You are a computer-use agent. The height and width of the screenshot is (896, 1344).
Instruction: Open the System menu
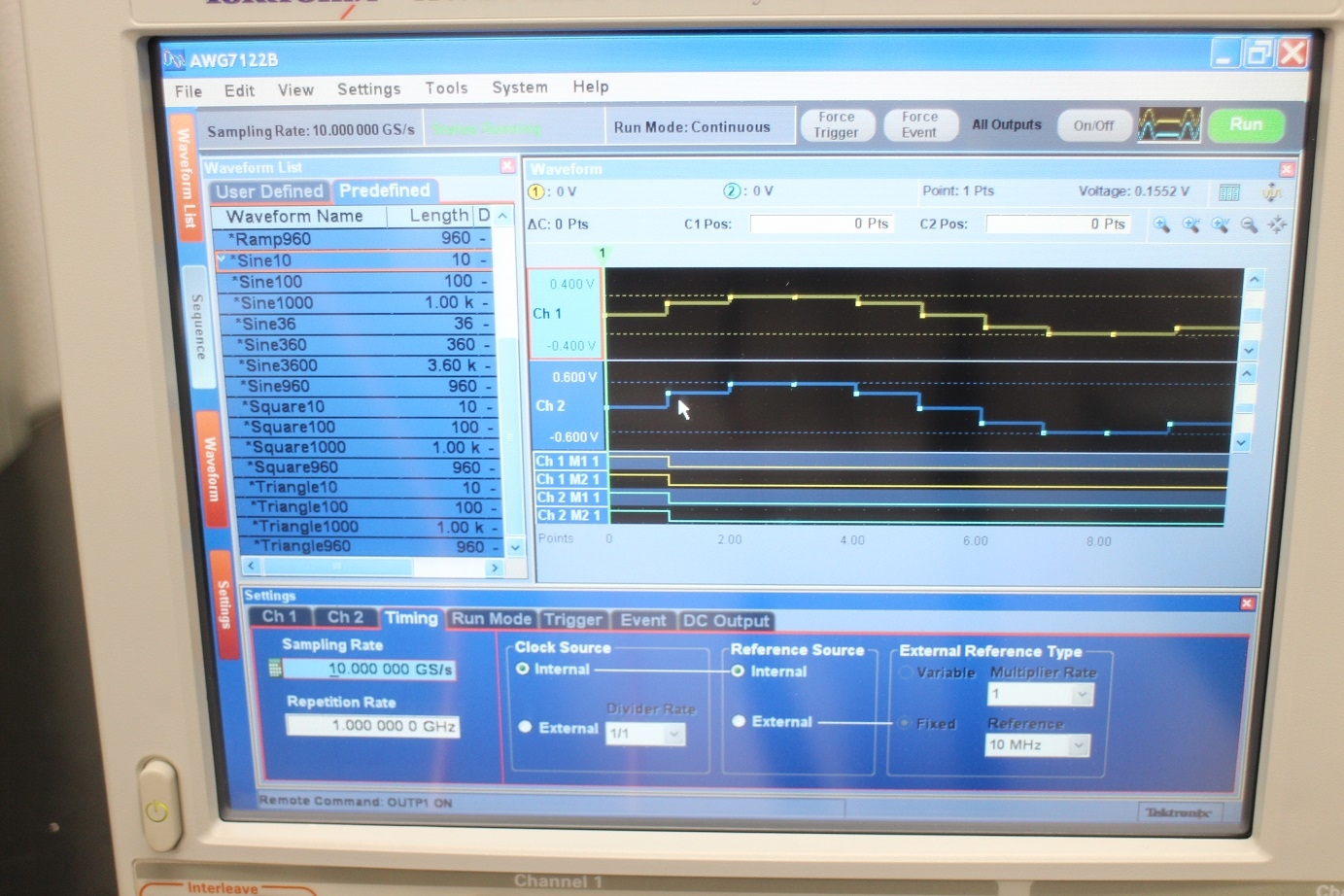[520, 86]
